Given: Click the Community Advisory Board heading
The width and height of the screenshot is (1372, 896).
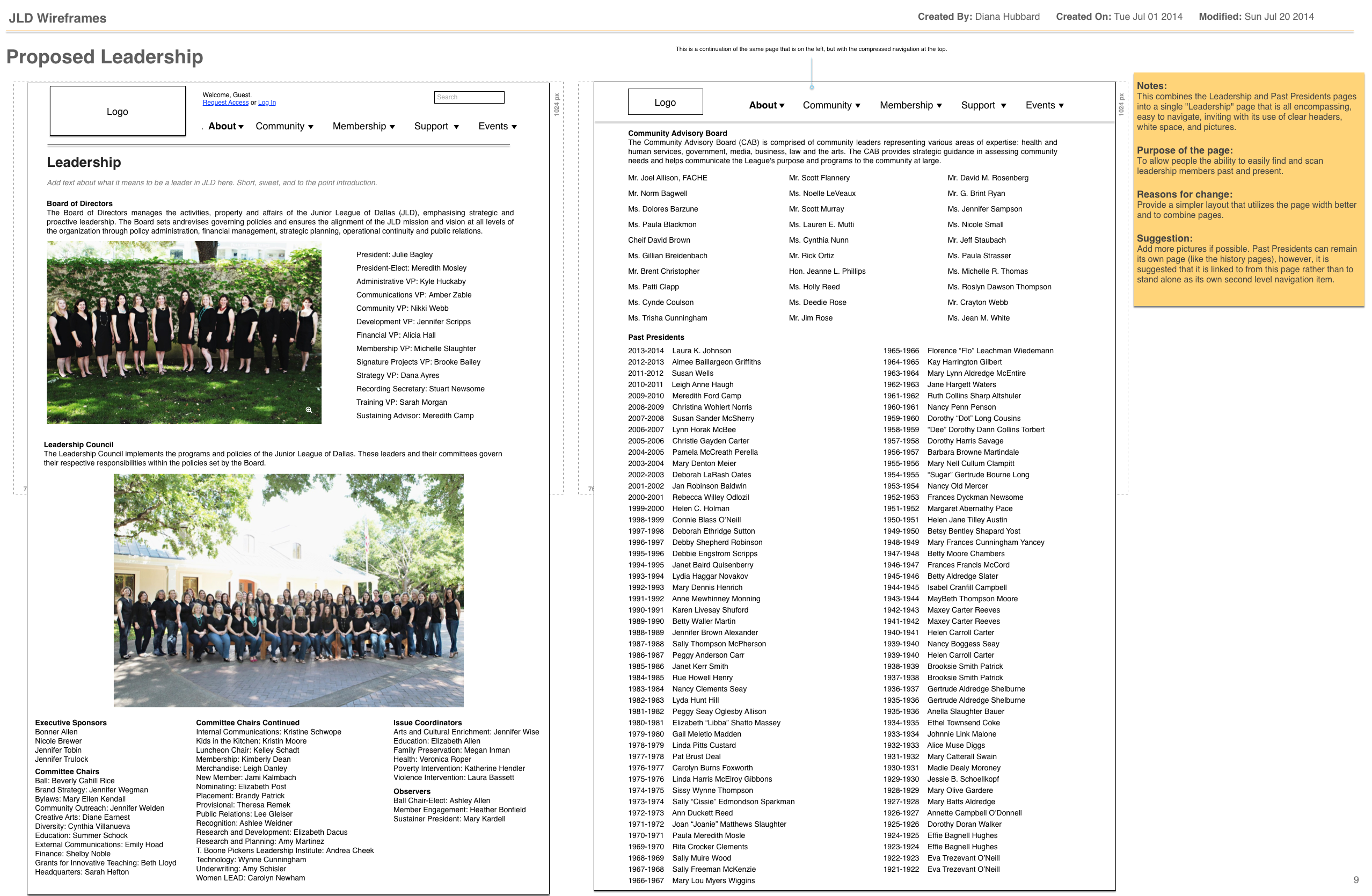Looking at the screenshot, I should pos(677,133).
